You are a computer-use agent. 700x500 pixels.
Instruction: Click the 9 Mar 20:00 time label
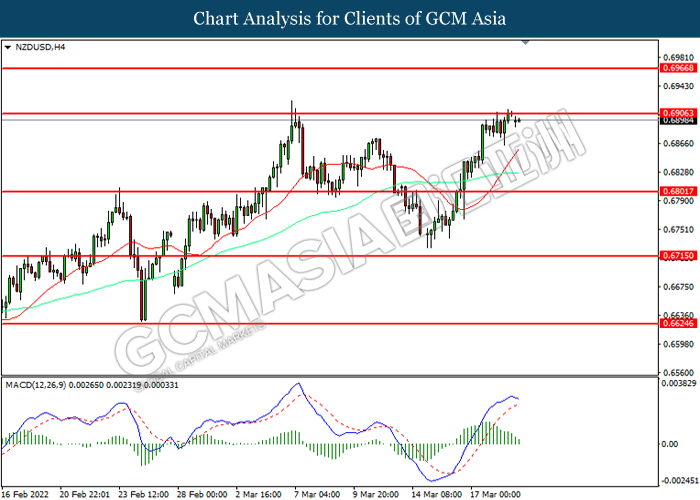[x=376, y=494]
